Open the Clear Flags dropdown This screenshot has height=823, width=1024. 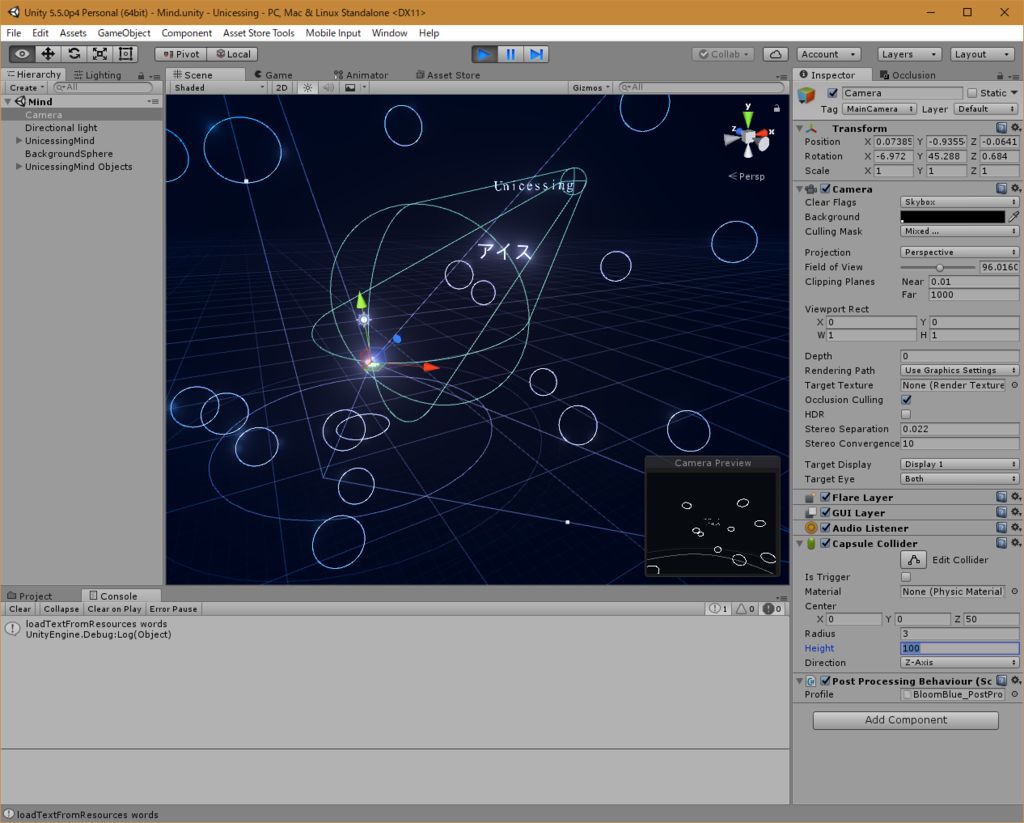[959, 202]
